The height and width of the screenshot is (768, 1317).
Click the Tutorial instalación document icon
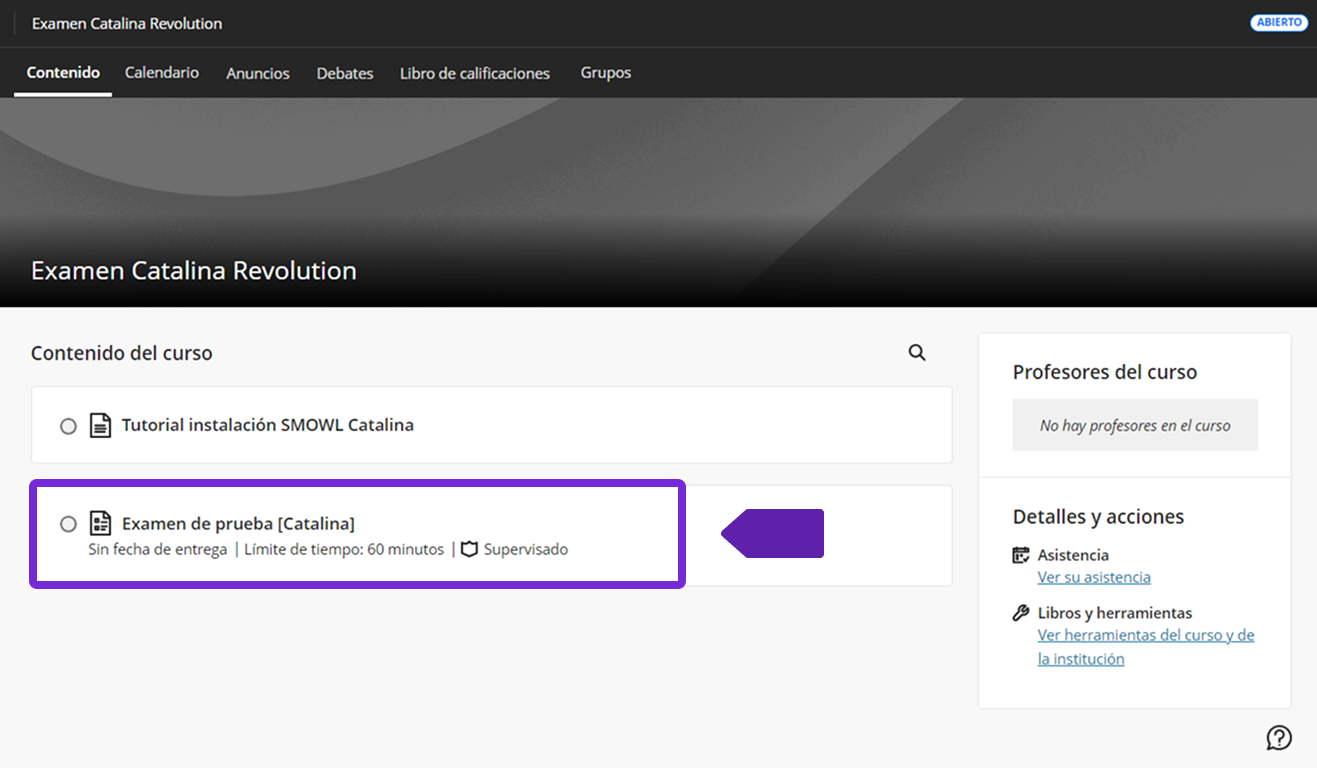pyautogui.click(x=100, y=425)
